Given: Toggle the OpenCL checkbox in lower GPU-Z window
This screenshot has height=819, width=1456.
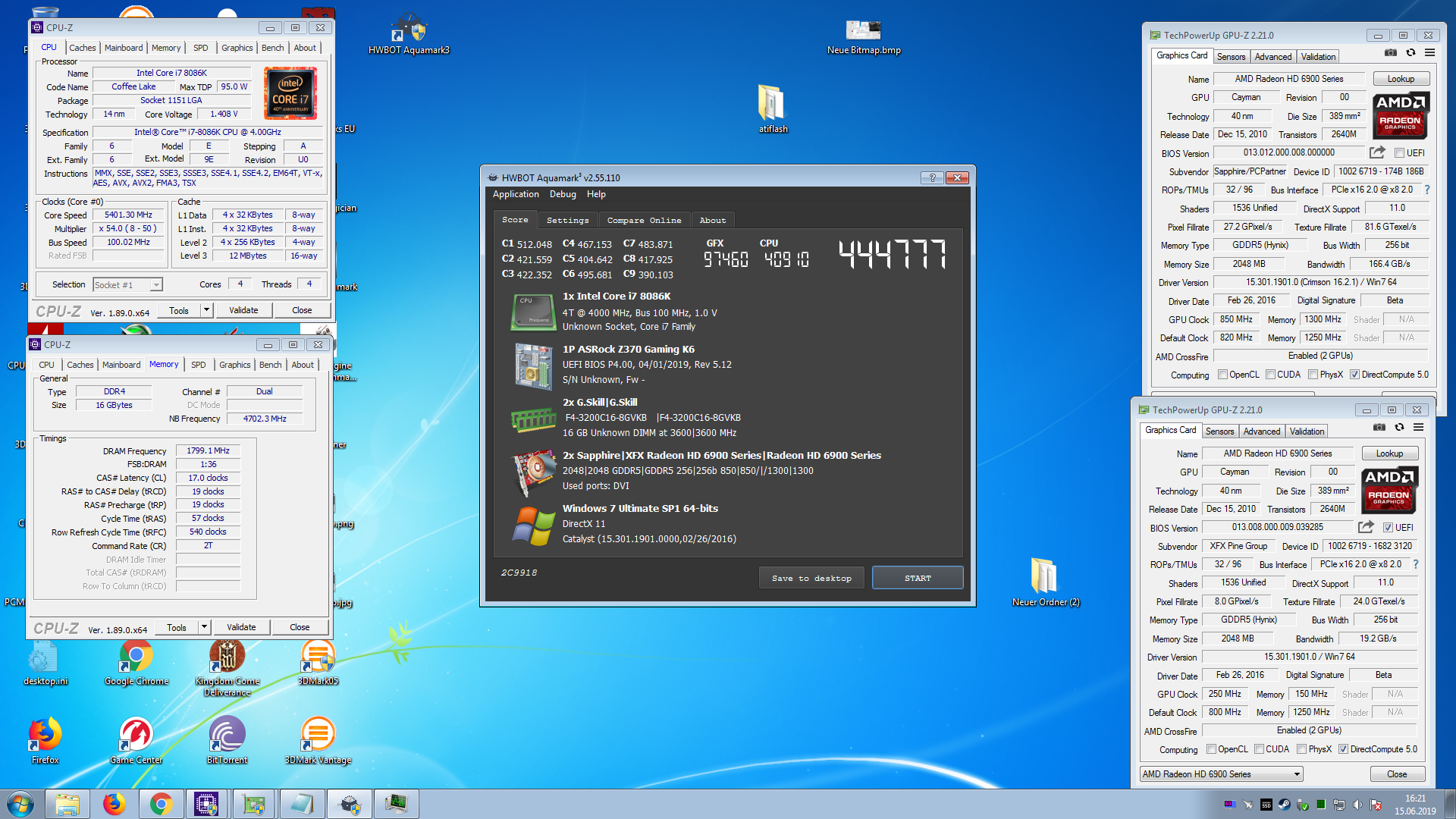Looking at the screenshot, I should tap(1211, 749).
